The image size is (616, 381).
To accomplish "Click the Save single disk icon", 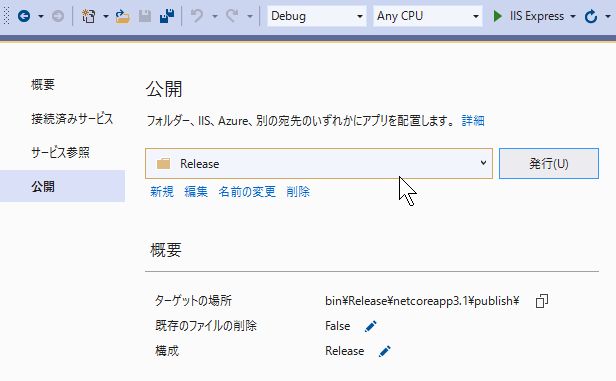I will (145, 16).
